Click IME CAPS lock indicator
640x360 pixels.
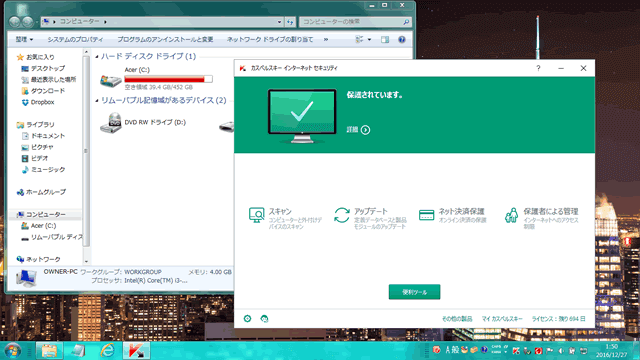pos(496,347)
